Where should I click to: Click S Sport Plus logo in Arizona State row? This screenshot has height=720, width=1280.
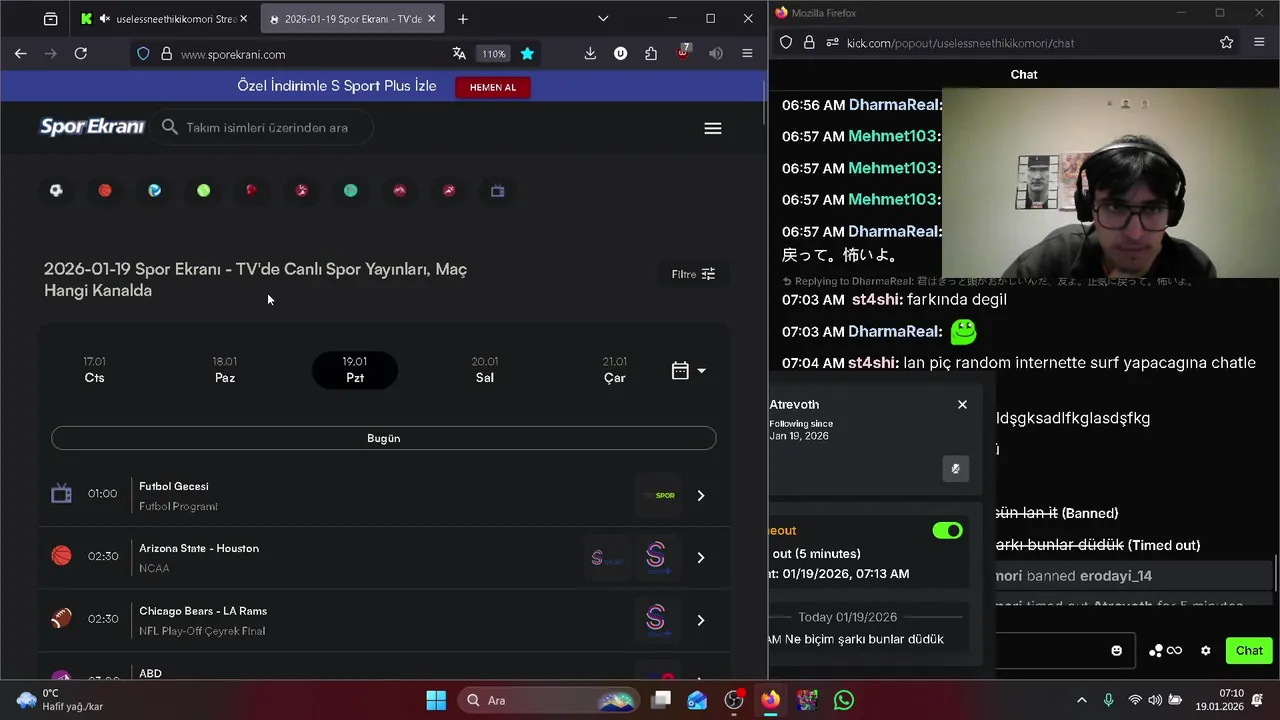point(657,557)
